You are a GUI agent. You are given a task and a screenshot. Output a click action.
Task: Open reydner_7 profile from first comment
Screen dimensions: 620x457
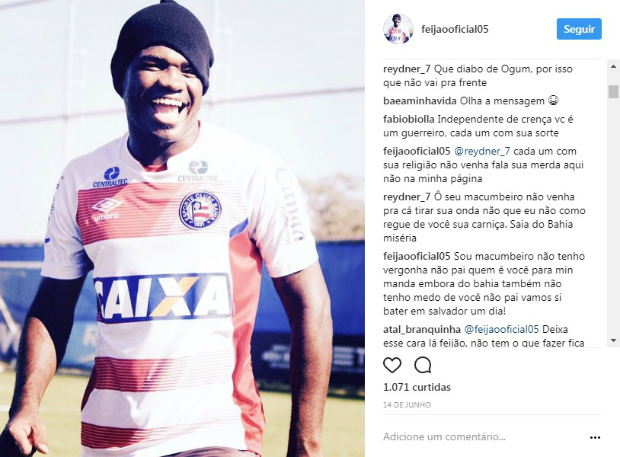pos(407,69)
